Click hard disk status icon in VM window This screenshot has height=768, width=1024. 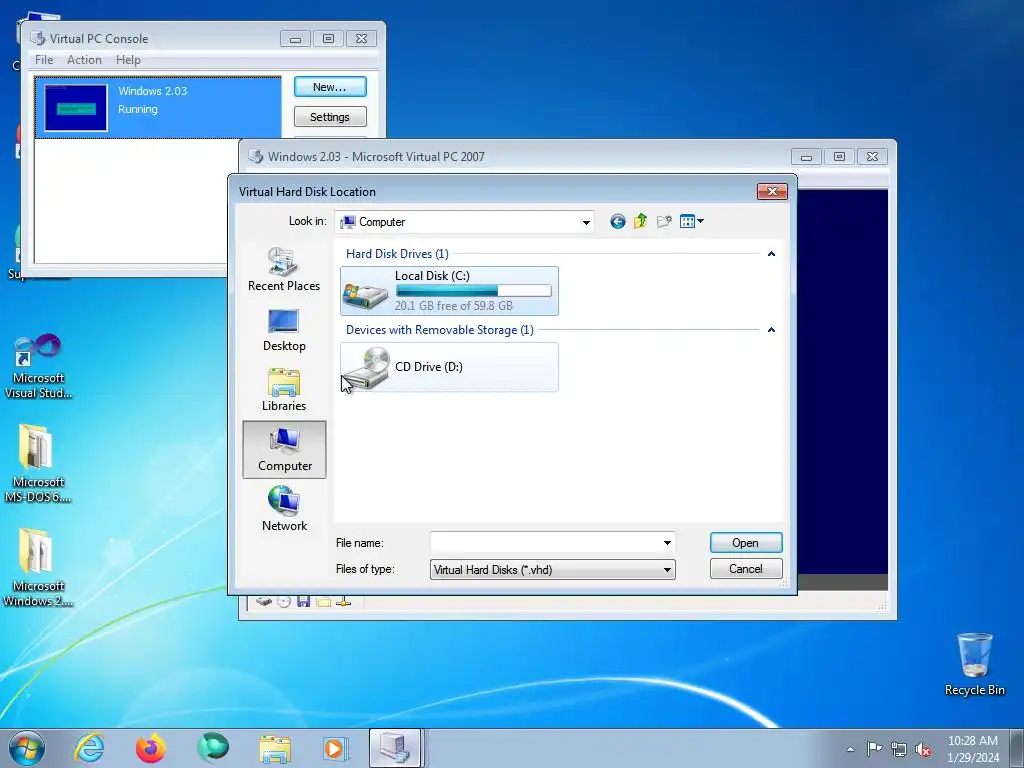(x=264, y=601)
